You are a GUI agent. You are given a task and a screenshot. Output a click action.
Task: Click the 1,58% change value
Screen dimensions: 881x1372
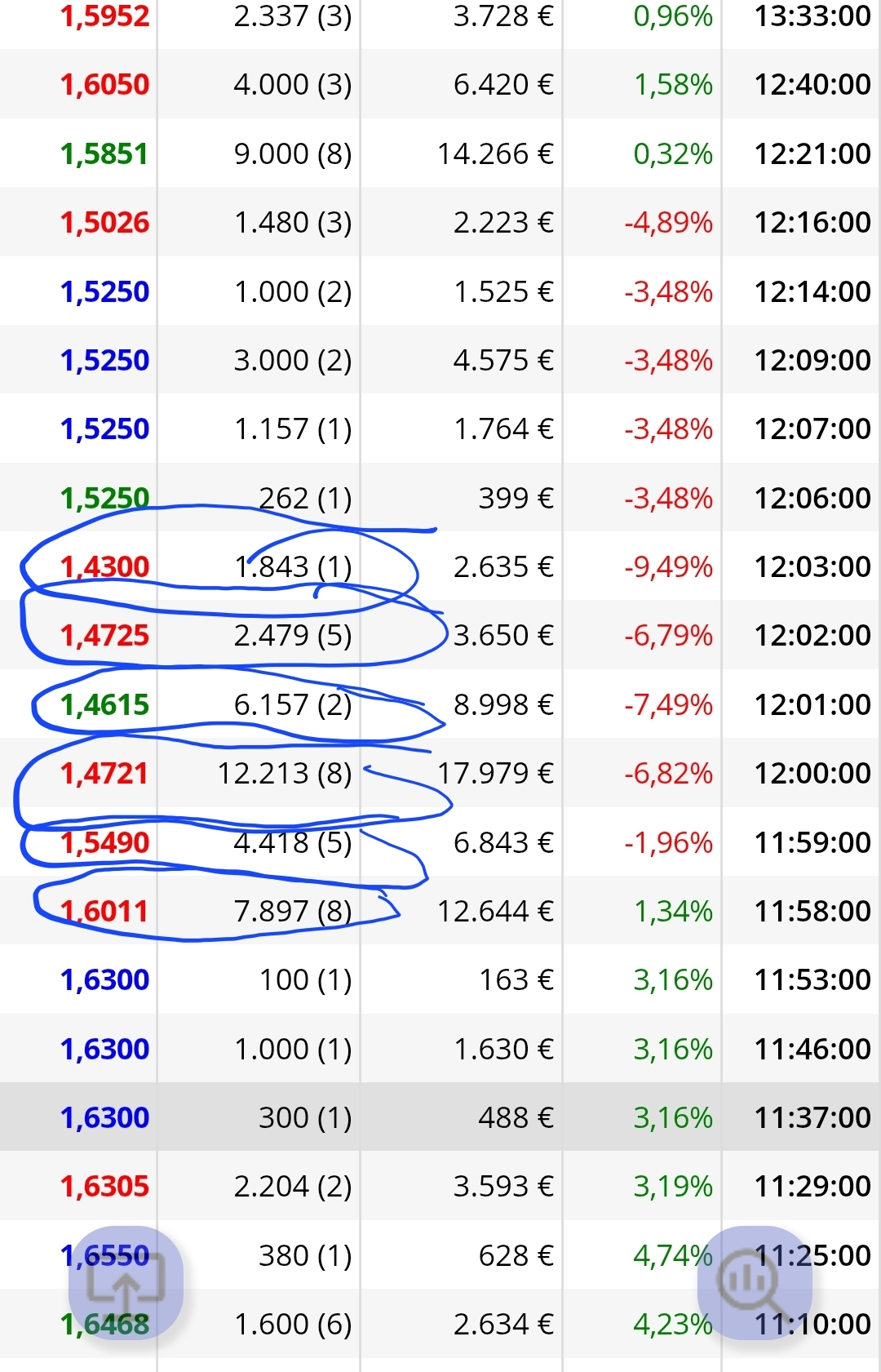coord(673,84)
